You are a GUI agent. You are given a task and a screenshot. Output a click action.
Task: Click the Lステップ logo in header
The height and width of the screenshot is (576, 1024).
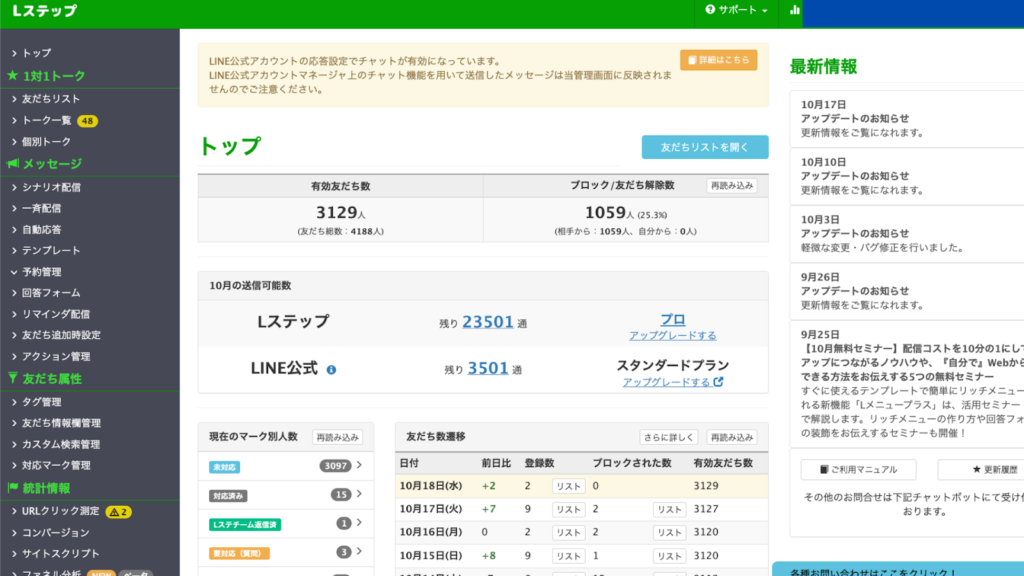pos(44,10)
